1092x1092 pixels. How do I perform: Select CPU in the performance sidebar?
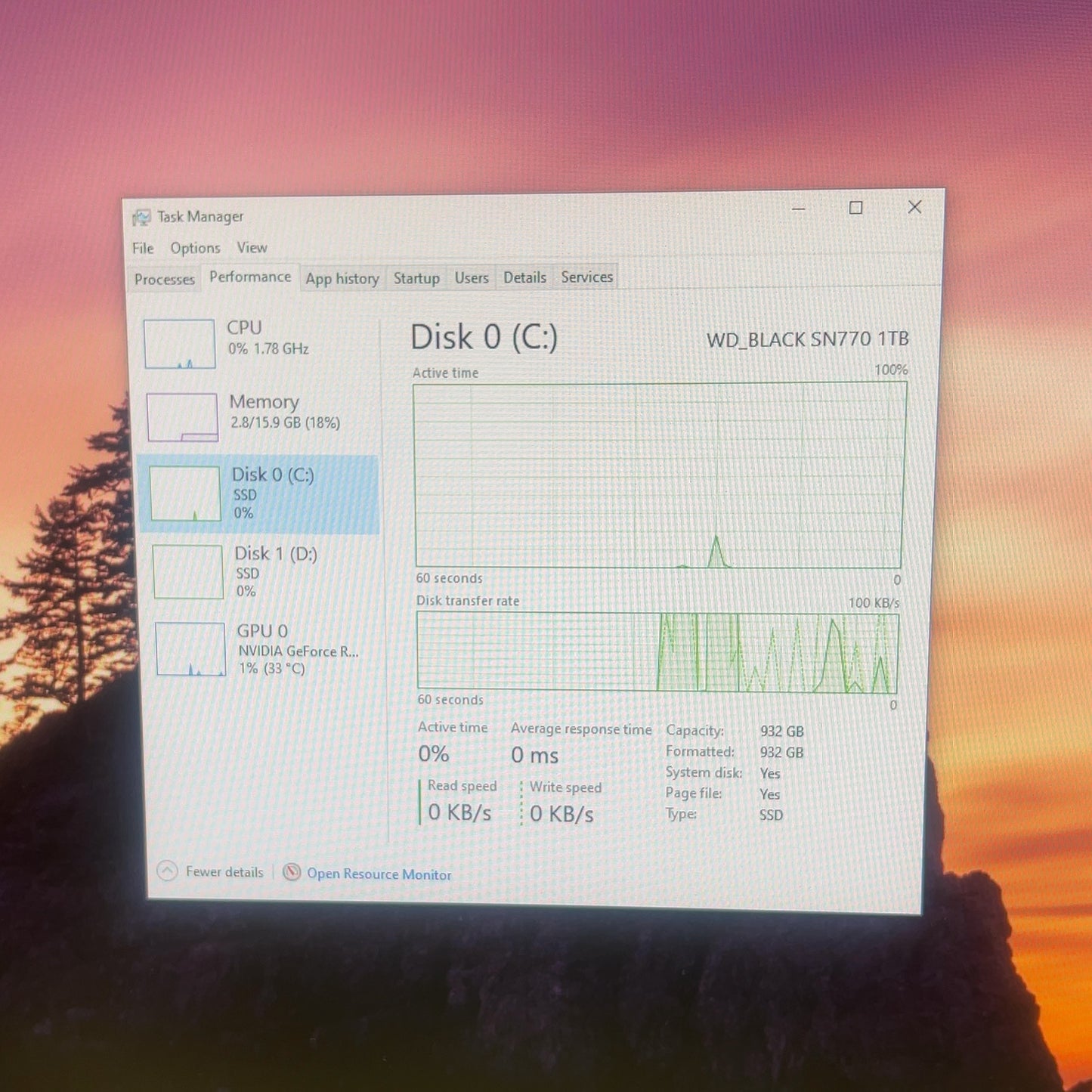click(x=258, y=344)
